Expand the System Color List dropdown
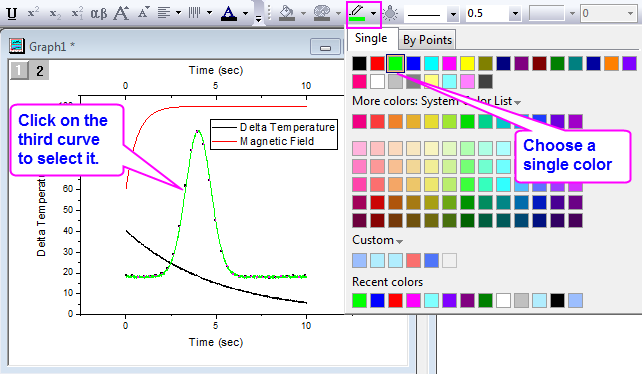The width and height of the screenshot is (642, 374). pos(517,102)
